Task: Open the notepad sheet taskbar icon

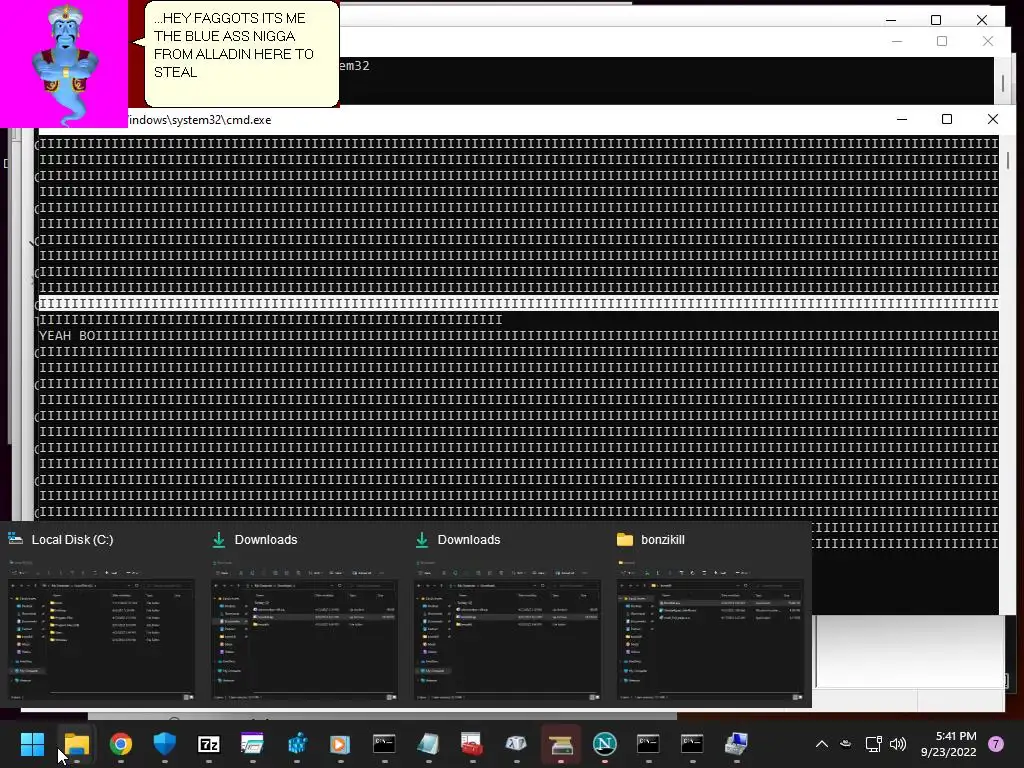Action: point(428,744)
